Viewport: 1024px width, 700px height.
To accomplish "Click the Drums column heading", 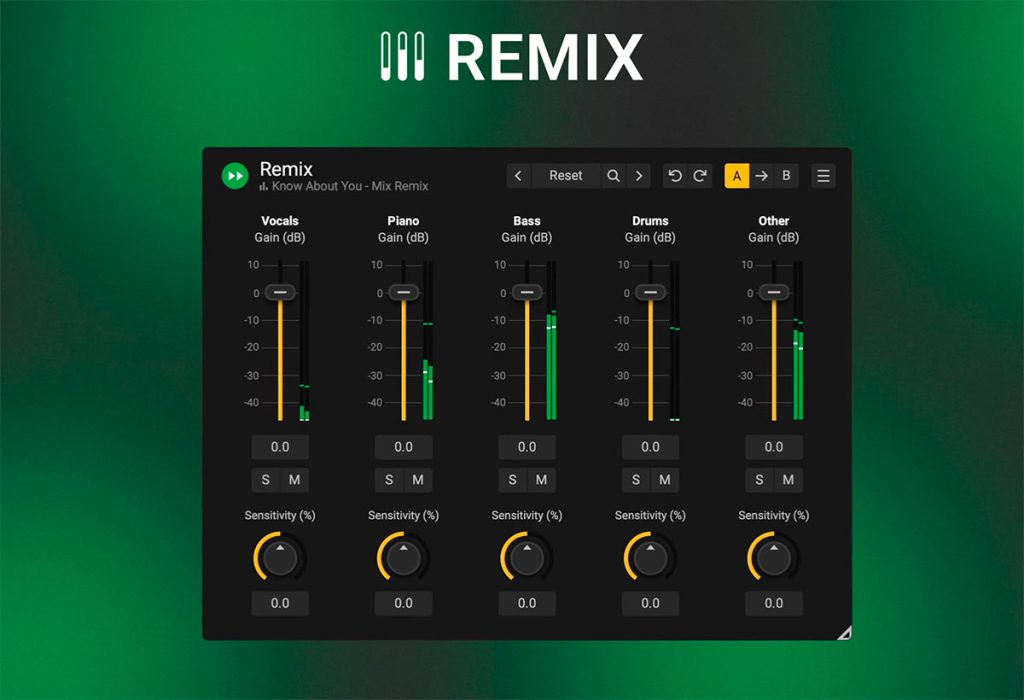I will (x=650, y=221).
